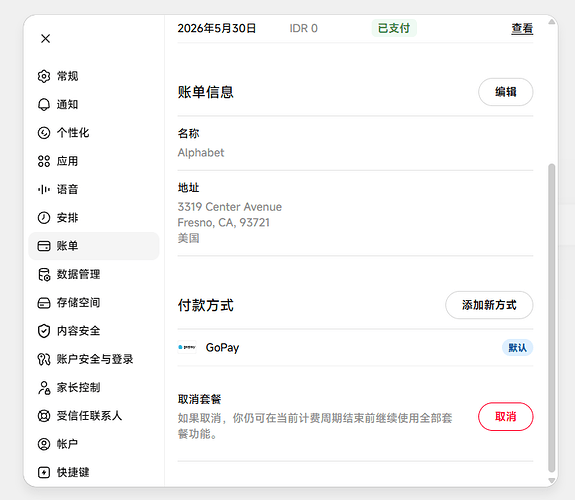Open 数据管理 section
This screenshot has height=500, width=575.
(94, 274)
